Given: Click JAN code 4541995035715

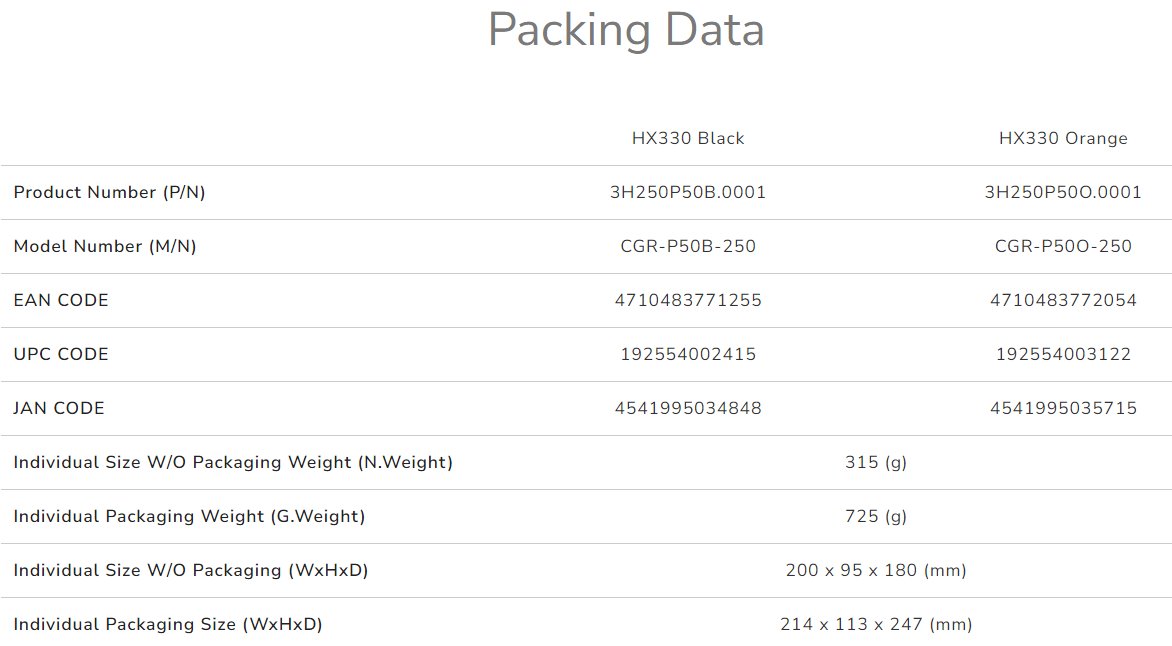Looking at the screenshot, I should [x=1063, y=409].
